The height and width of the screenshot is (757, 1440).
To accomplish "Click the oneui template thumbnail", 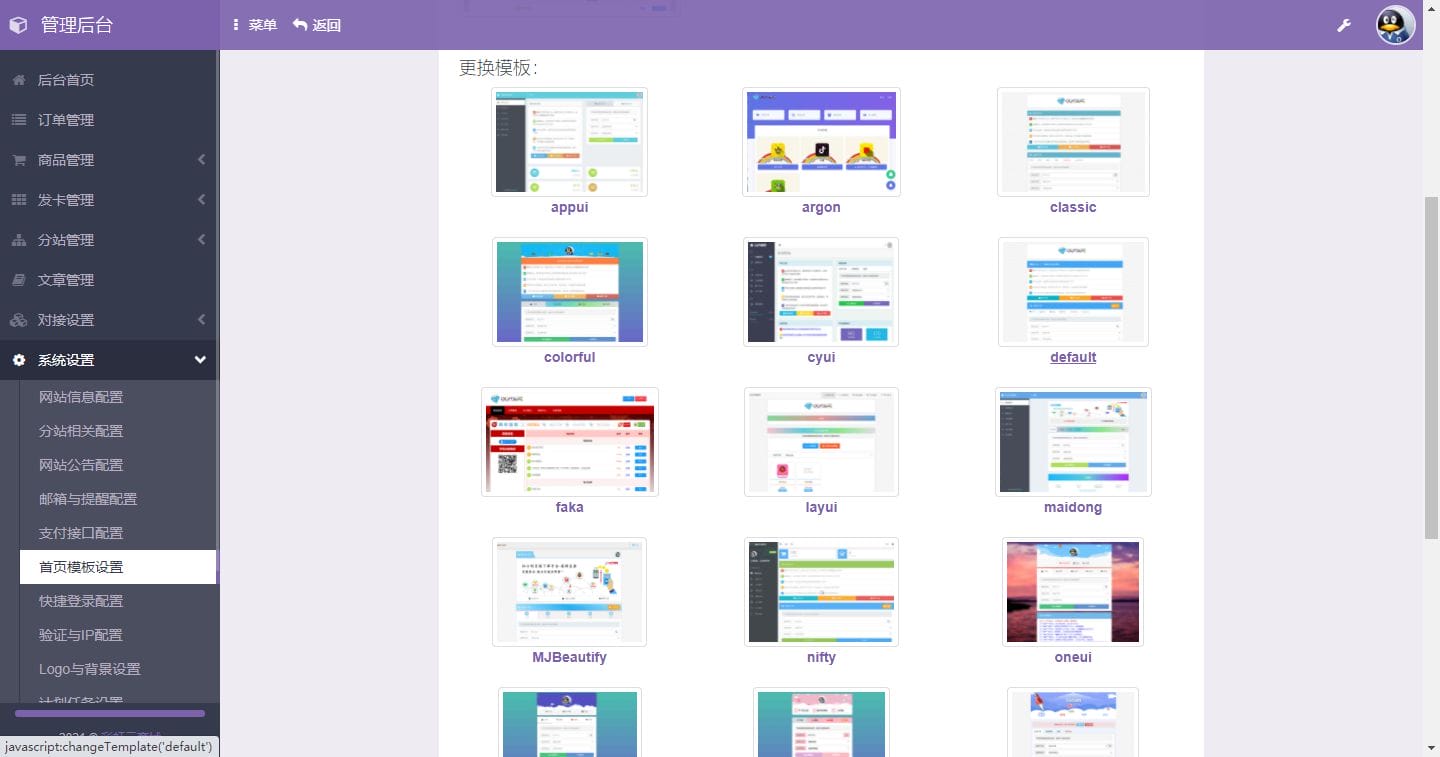I will coord(1072,591).
